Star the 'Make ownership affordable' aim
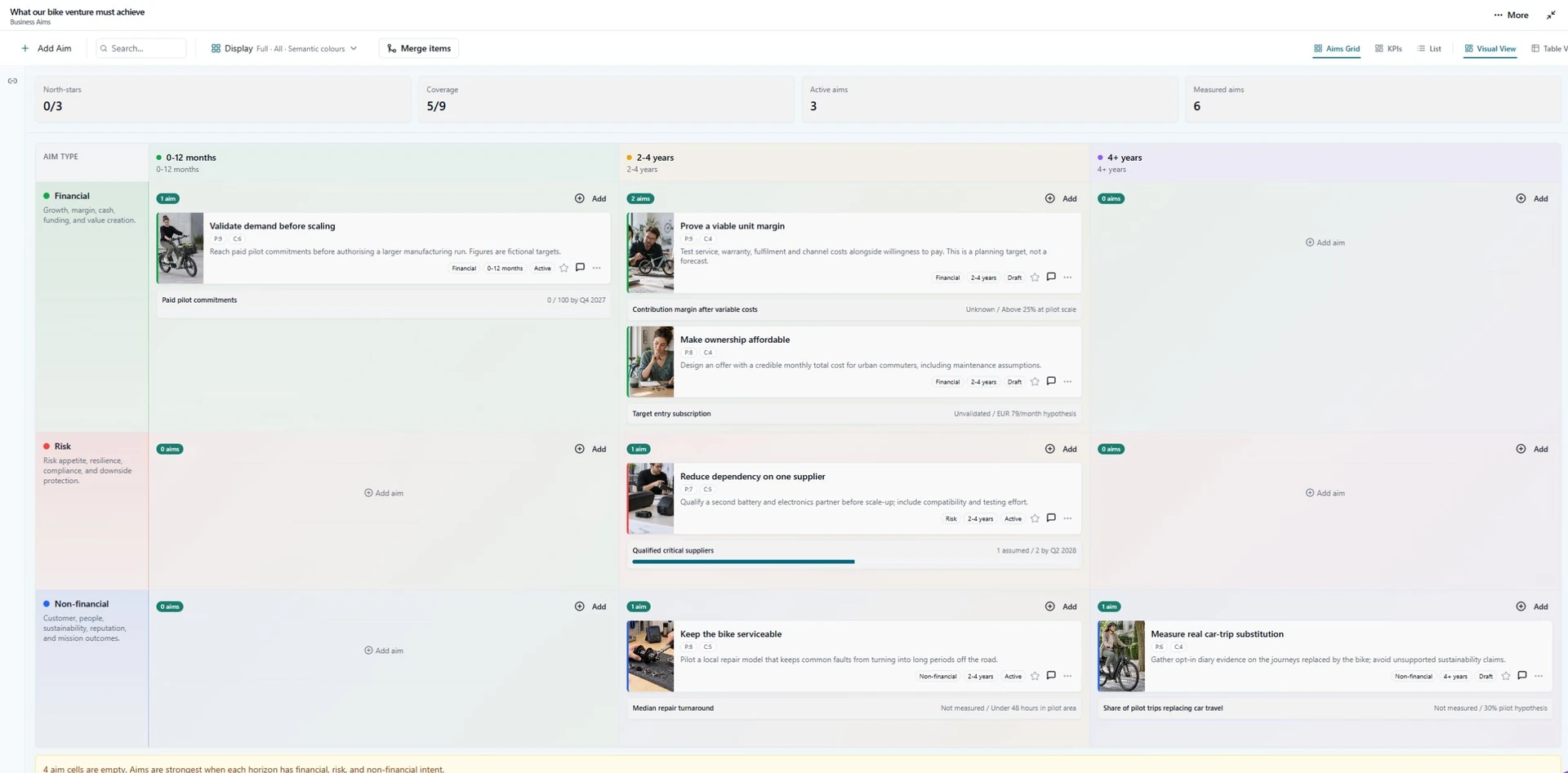This screenshot has width=1568, height=773. pos(1035,381)
